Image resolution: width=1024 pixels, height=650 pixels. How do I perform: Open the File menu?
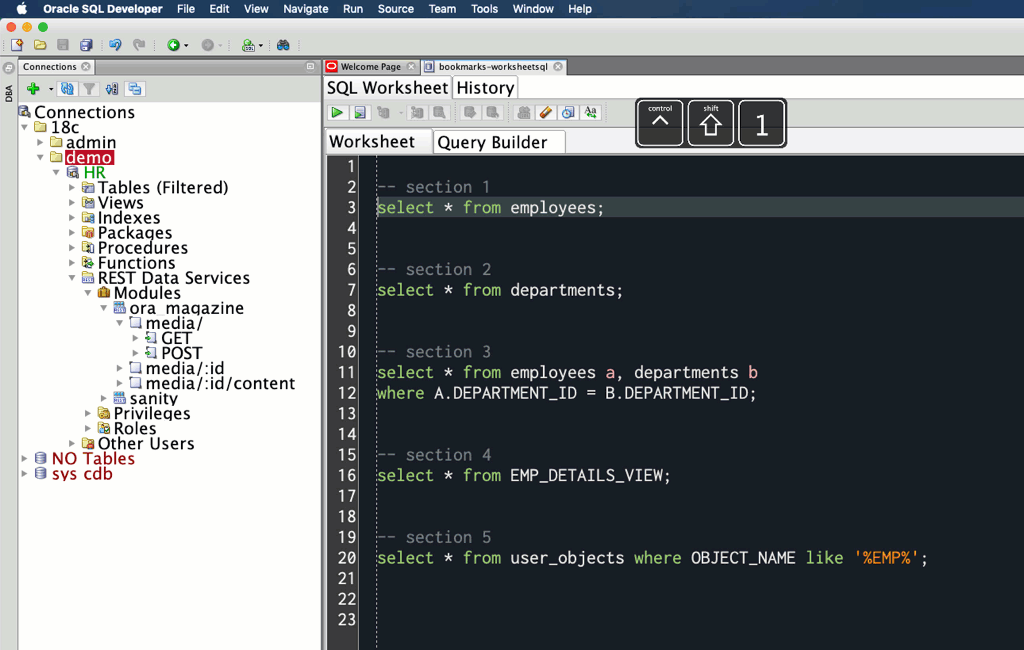tap(185, 9)
